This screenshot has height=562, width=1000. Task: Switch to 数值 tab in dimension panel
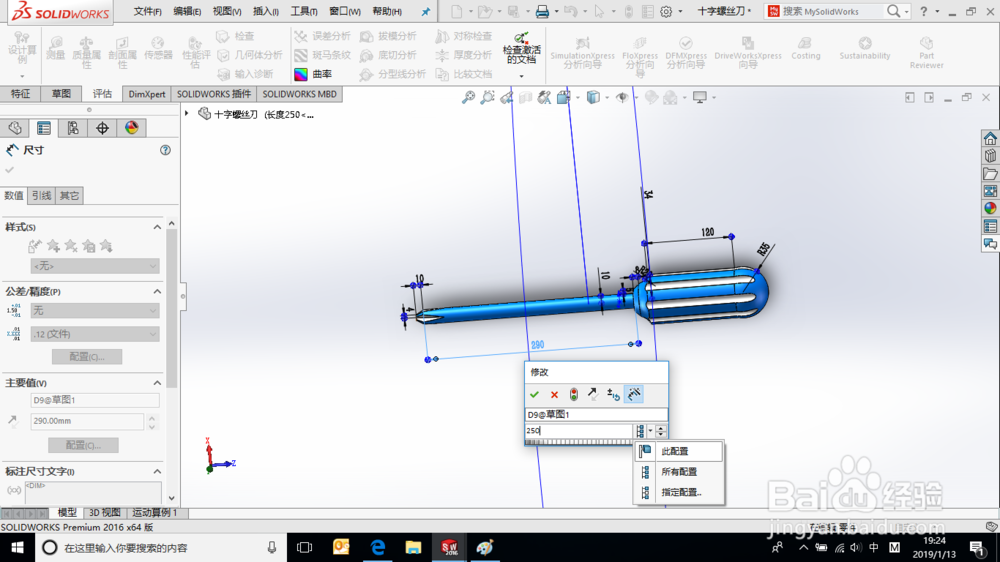[14, 195]
